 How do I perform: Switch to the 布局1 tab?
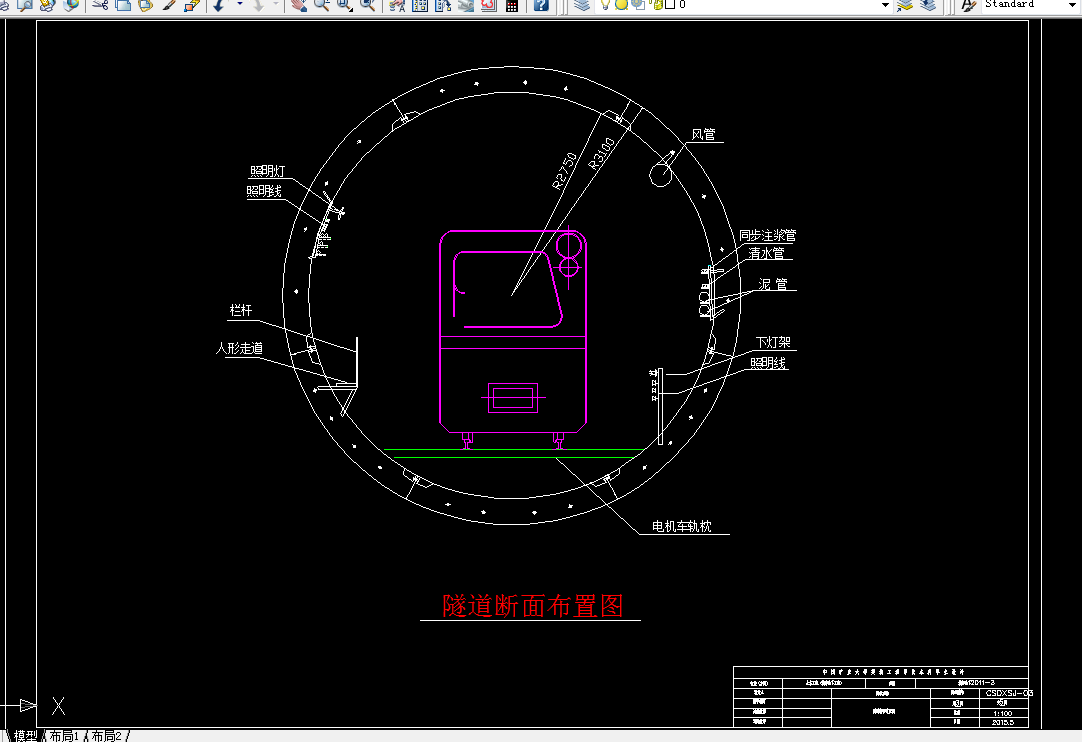tap(63, 736)
